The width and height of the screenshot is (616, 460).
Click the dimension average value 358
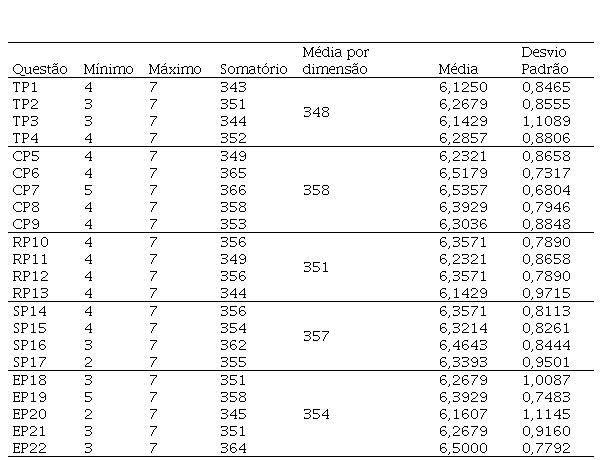(x=315, y=189)
